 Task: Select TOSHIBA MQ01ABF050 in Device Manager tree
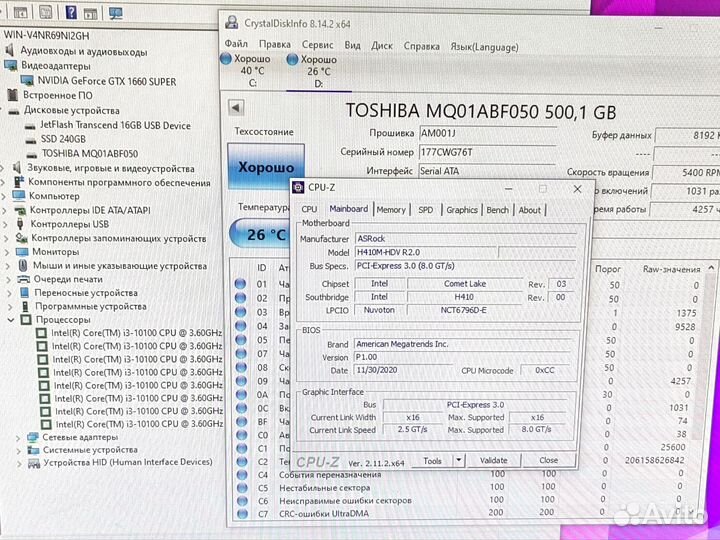coord(90,153)
